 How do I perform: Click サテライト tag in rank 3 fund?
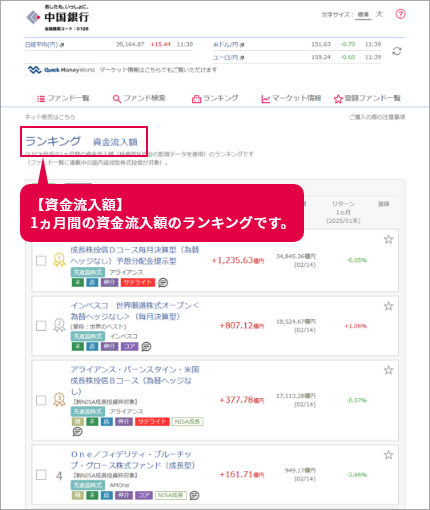[152, 422]
